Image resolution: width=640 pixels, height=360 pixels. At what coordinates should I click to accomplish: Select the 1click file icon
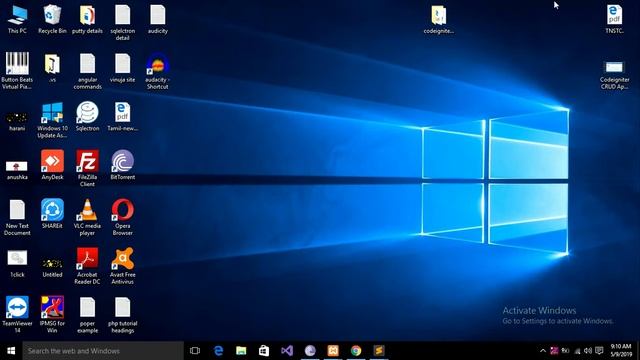[17, 264]
